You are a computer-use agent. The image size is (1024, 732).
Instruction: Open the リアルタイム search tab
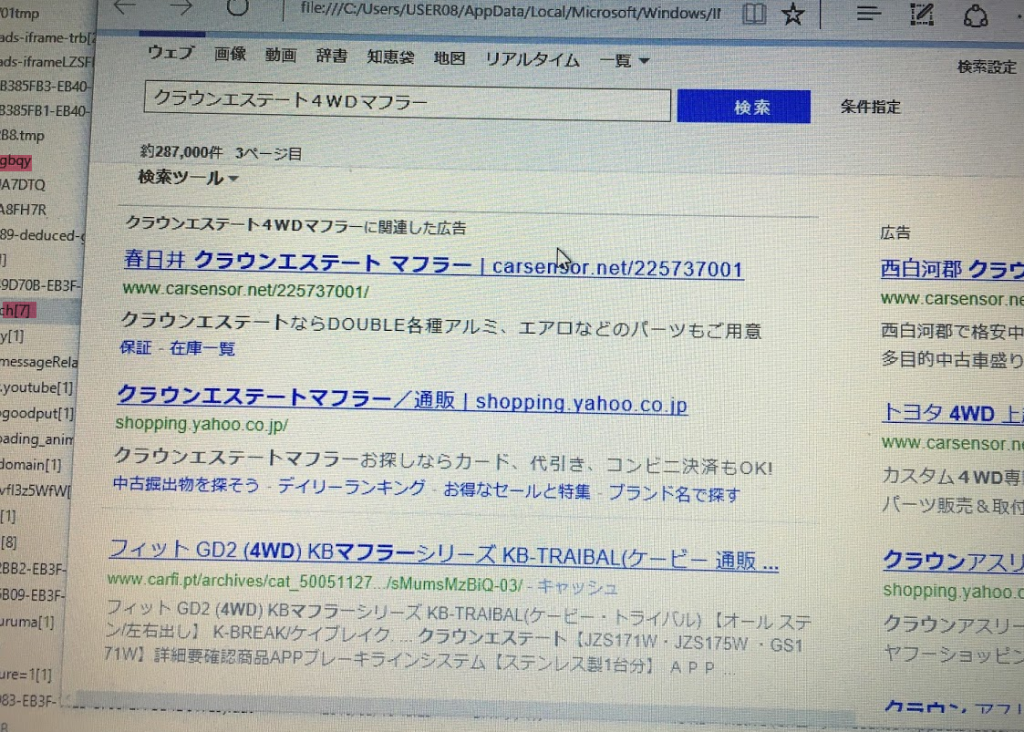(x=532, y=59)
